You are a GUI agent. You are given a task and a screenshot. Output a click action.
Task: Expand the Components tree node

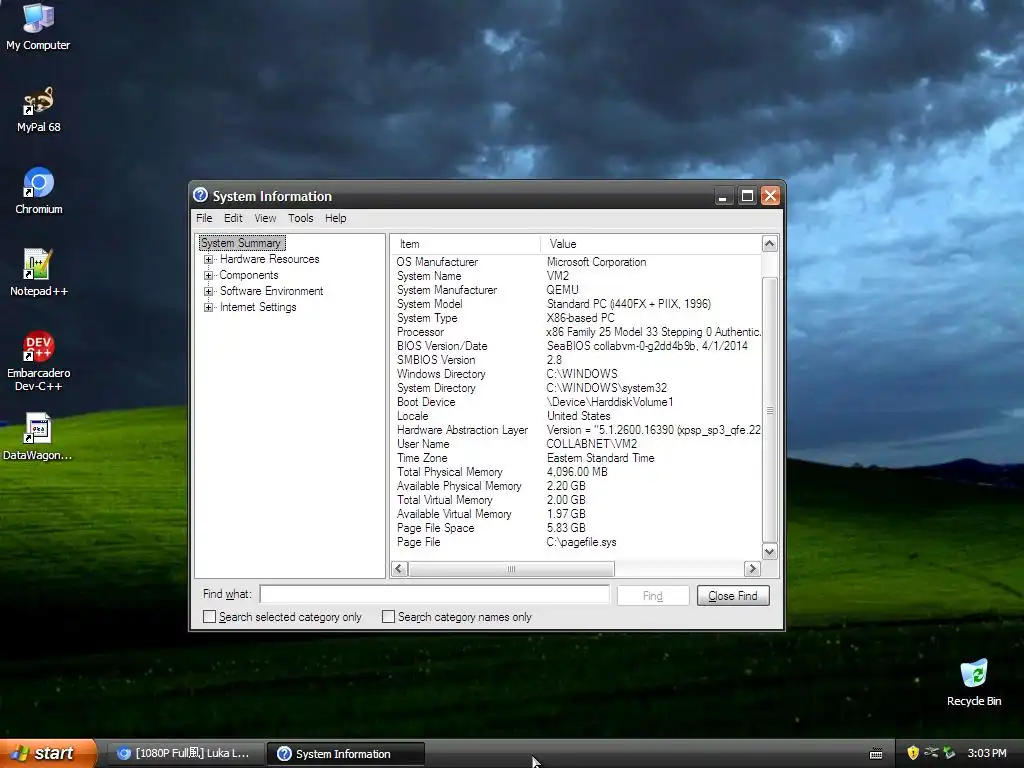pyautogui.click(x=208, y=275)
